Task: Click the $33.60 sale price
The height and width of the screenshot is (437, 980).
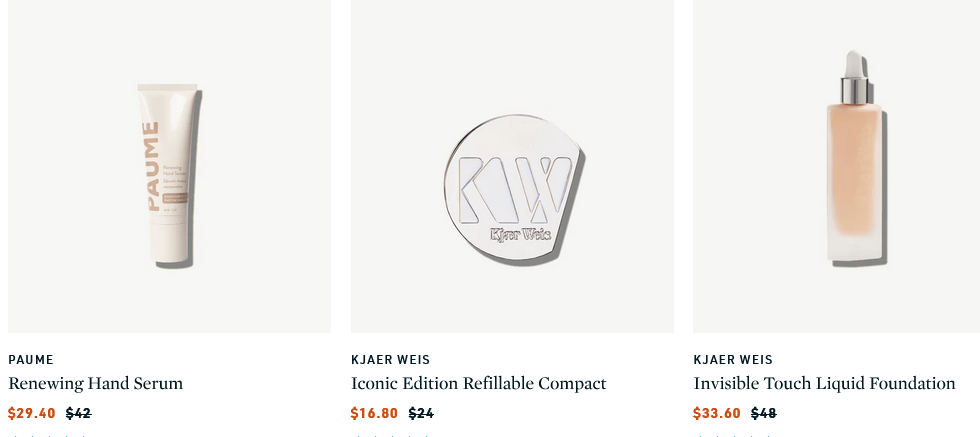Action: (717, 413)
